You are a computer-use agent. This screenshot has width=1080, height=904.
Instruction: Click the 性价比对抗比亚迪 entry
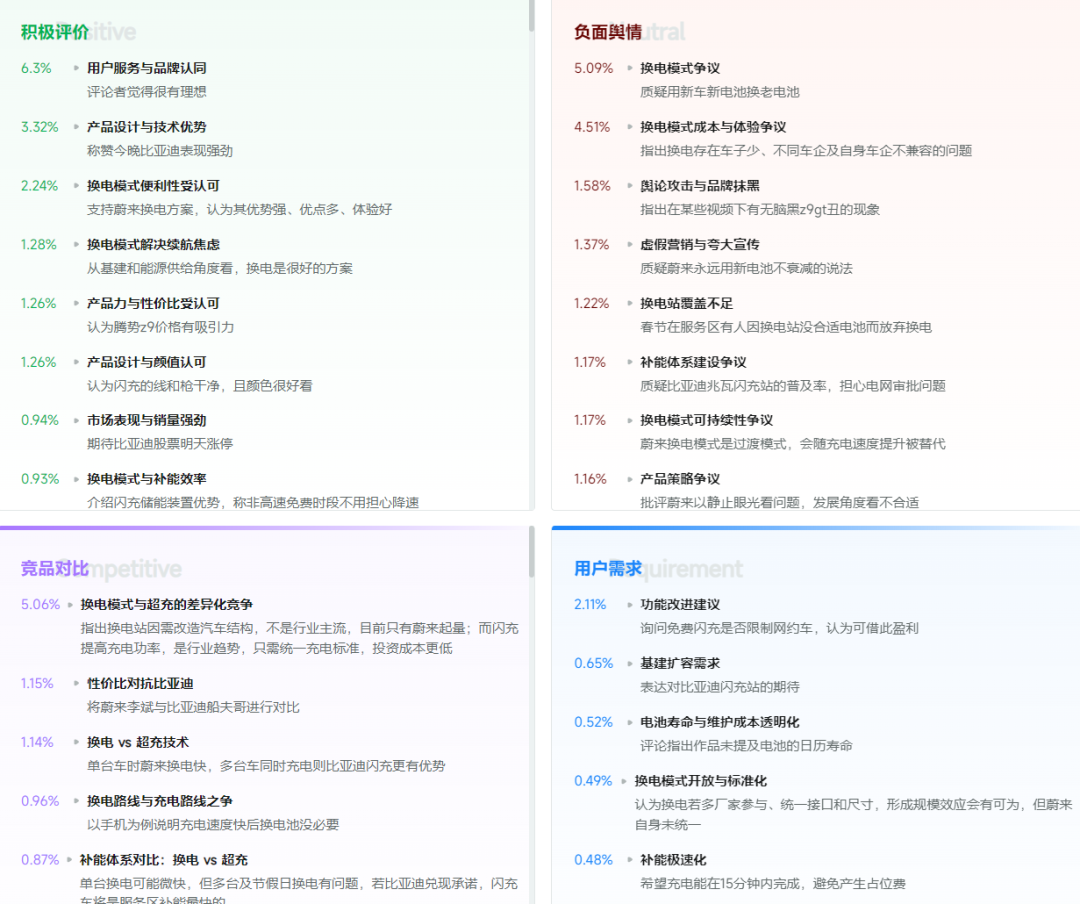(138, 683)
